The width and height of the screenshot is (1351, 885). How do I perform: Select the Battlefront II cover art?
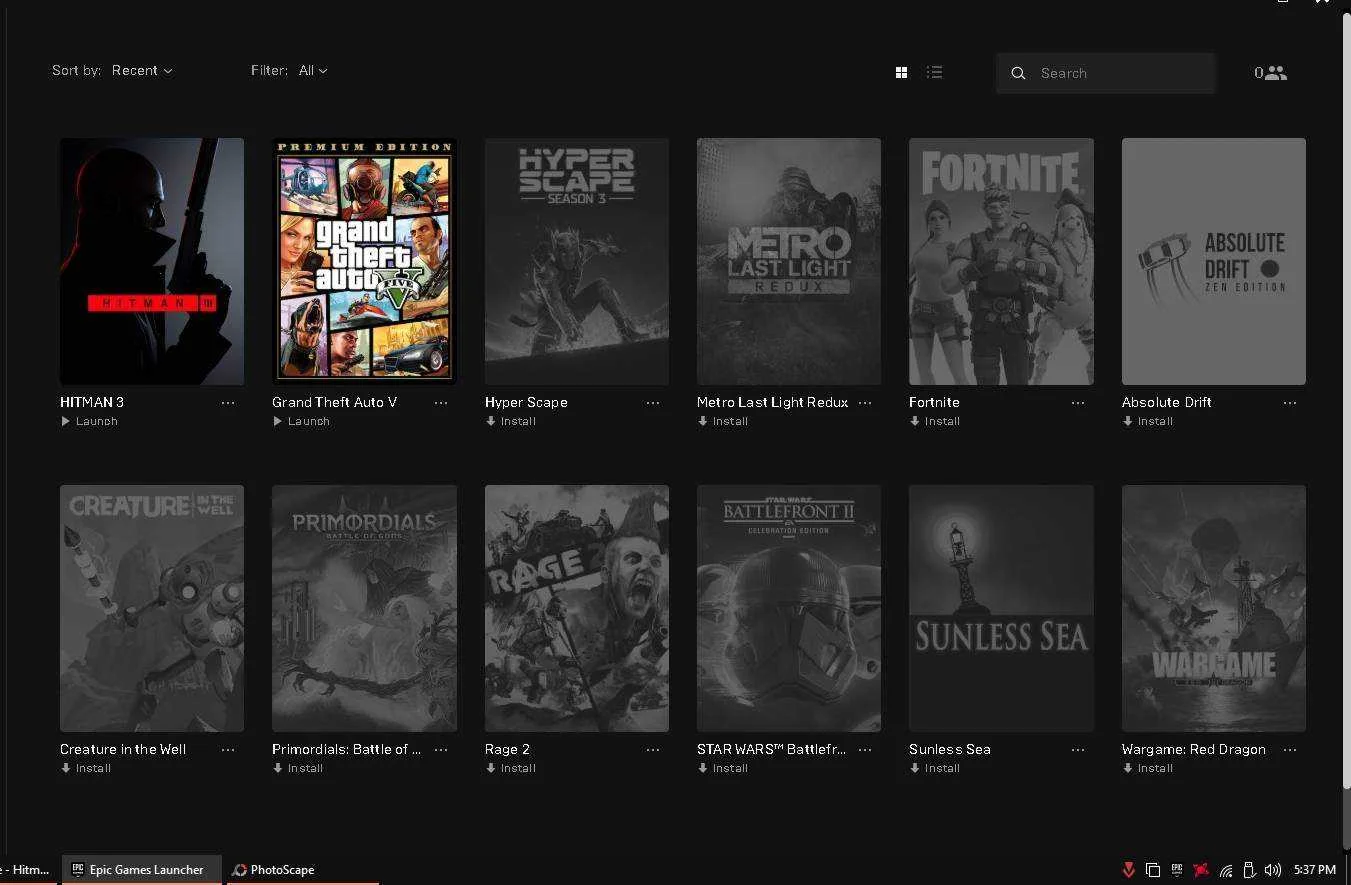(x=789, y=608)
